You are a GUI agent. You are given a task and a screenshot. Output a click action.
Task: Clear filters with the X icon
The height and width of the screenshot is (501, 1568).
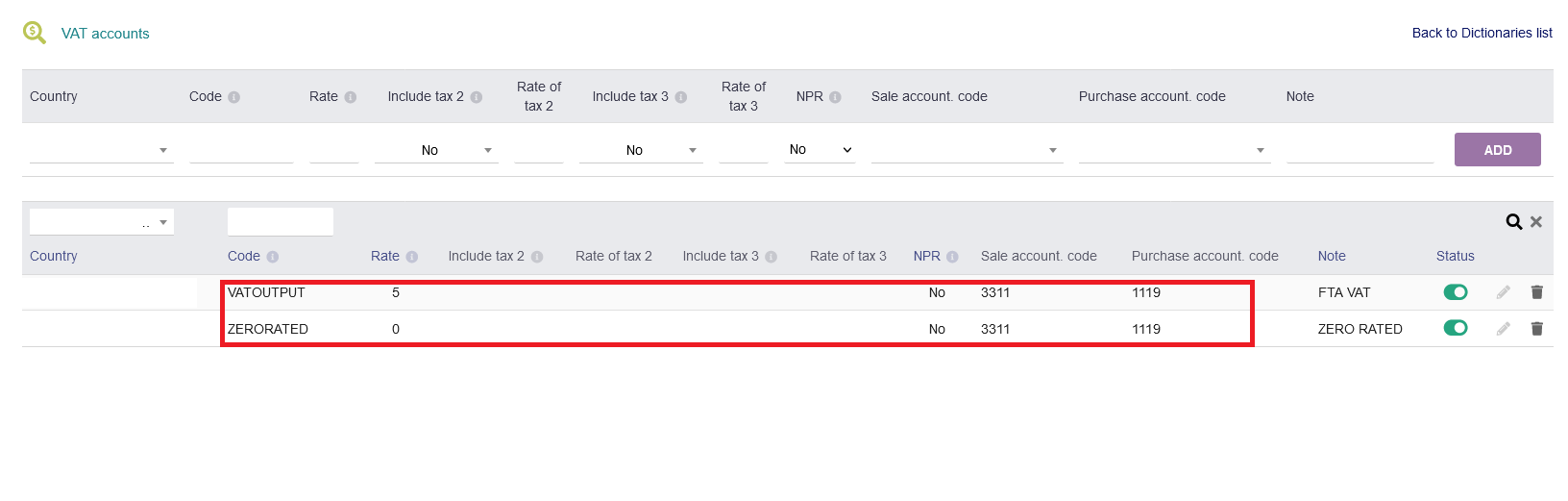point(1536,222)
